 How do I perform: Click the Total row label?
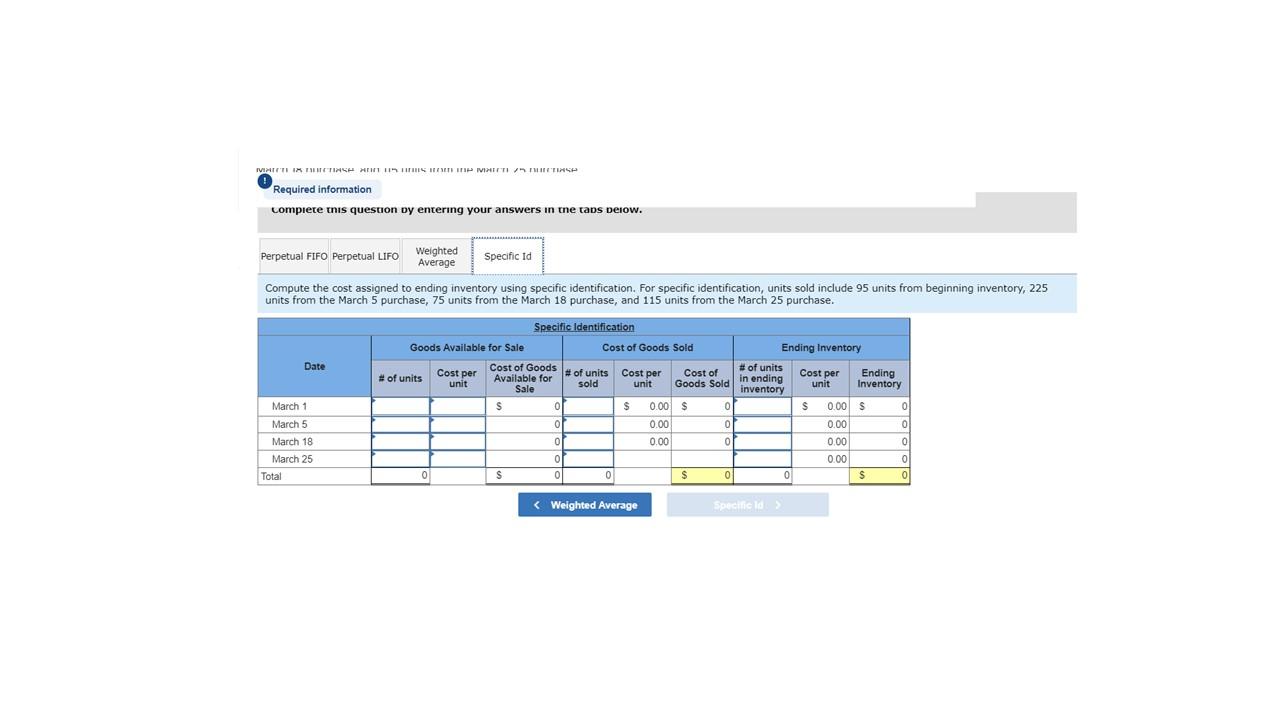271,476
